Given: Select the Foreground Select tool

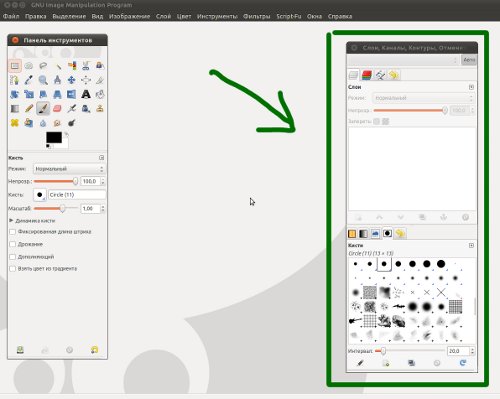Looking at the screenshot, I should click(100, 66).
